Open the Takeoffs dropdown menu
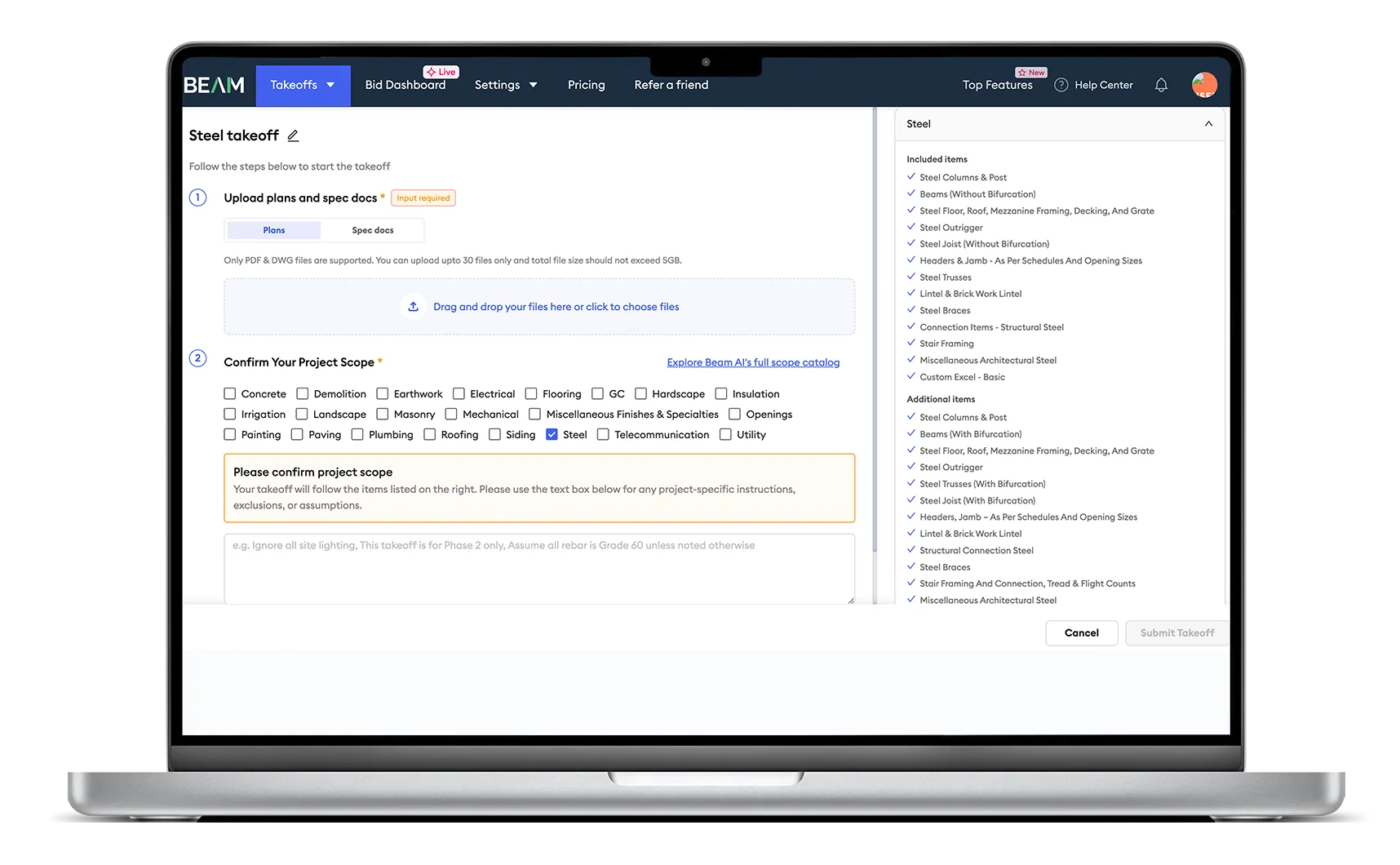The image size is (1400, 865). click(303, 85)
